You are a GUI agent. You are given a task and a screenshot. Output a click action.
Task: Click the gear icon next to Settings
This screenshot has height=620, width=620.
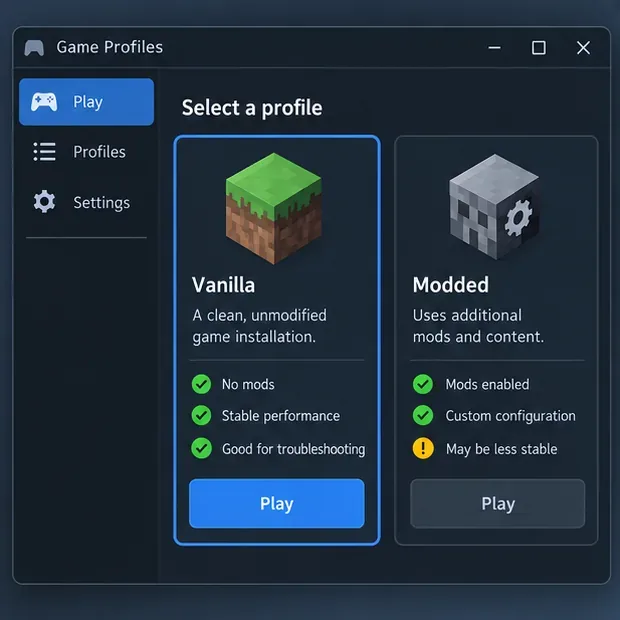tap(44, 202)
